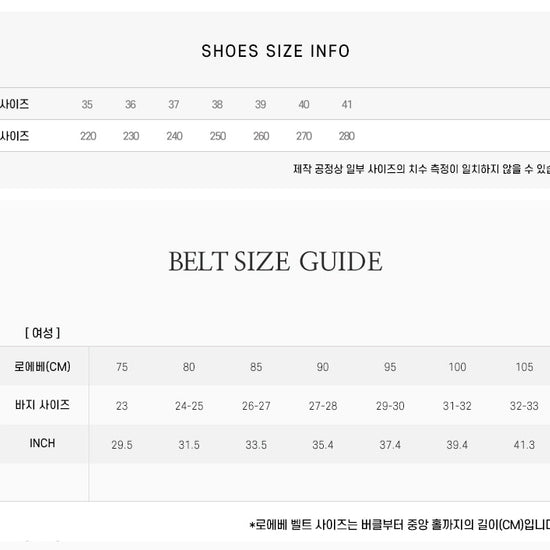Click the 280 mm shoe size value

pos(347,136)
